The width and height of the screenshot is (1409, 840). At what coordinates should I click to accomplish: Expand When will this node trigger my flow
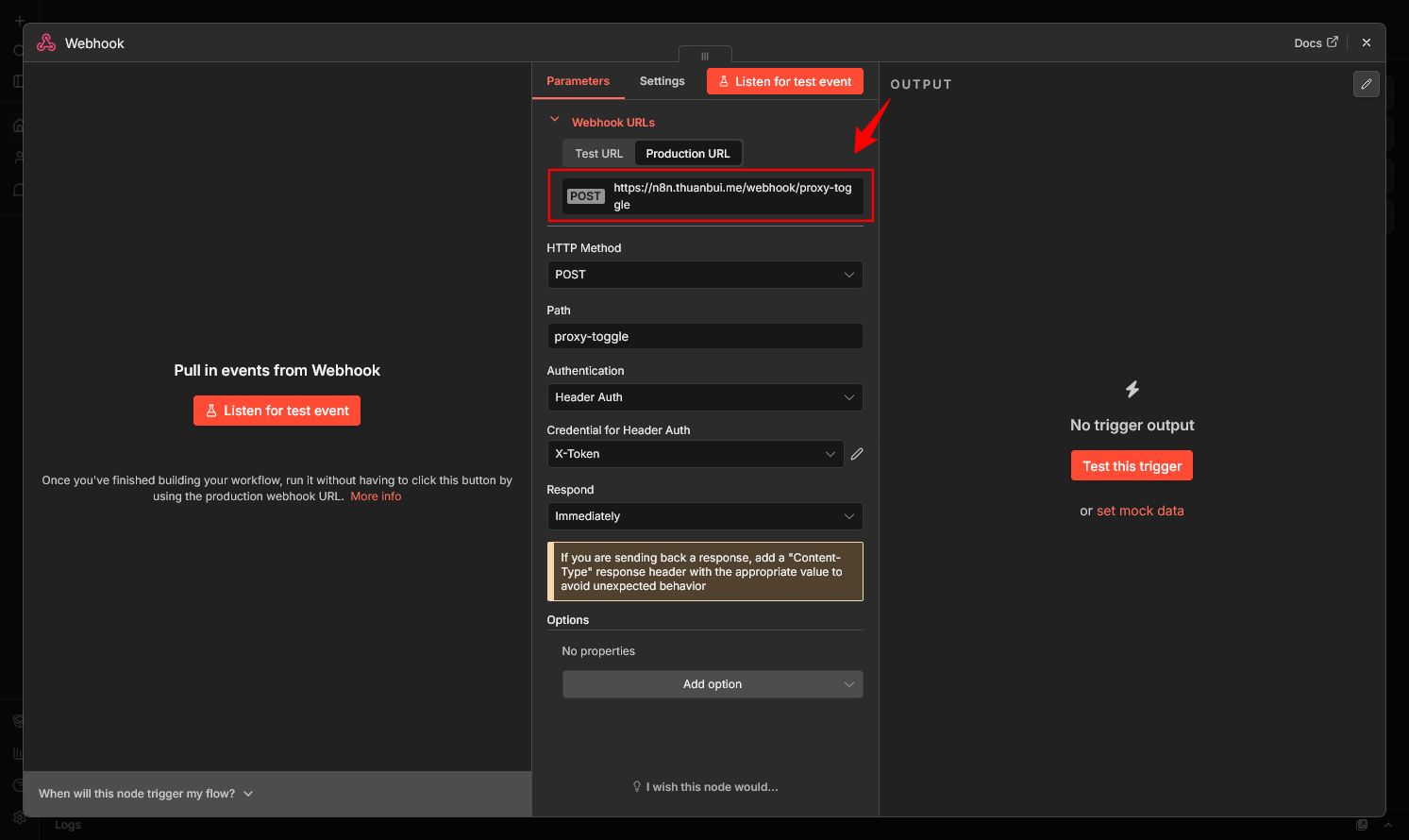point(145,794)
